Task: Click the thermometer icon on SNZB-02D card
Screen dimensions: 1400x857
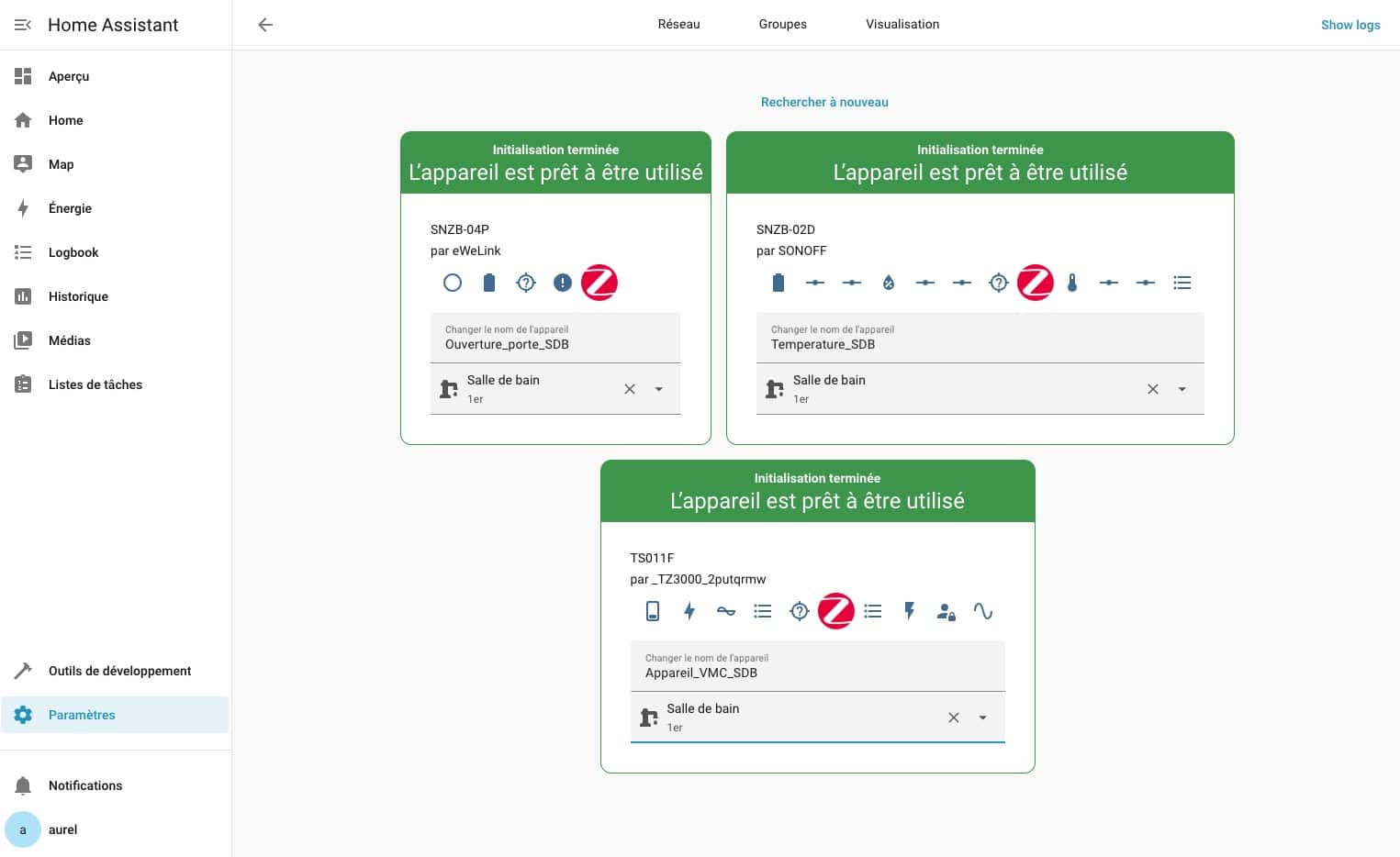Action: (x=1072, y=283)
